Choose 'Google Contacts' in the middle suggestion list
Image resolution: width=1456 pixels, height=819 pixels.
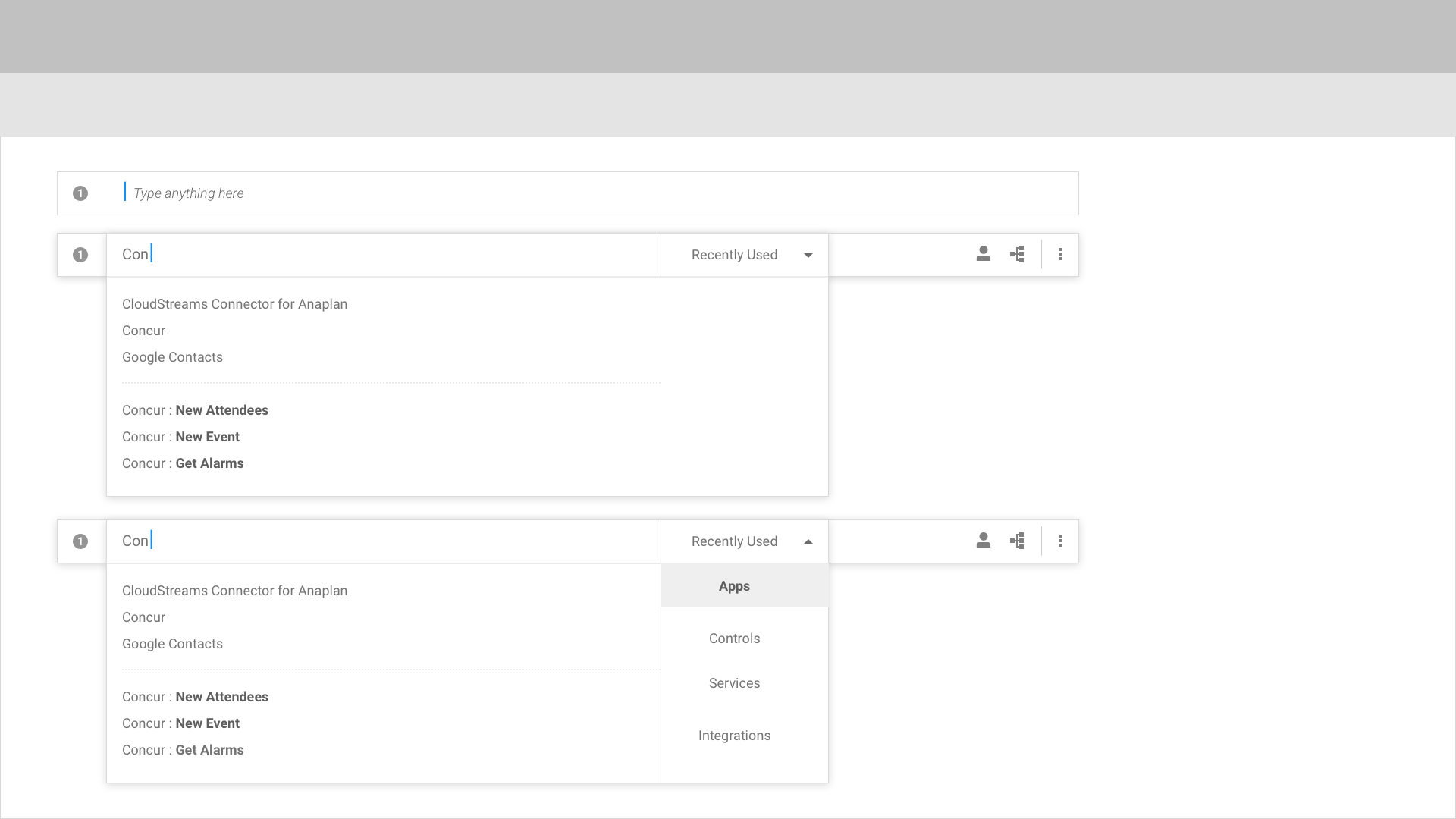173,357
